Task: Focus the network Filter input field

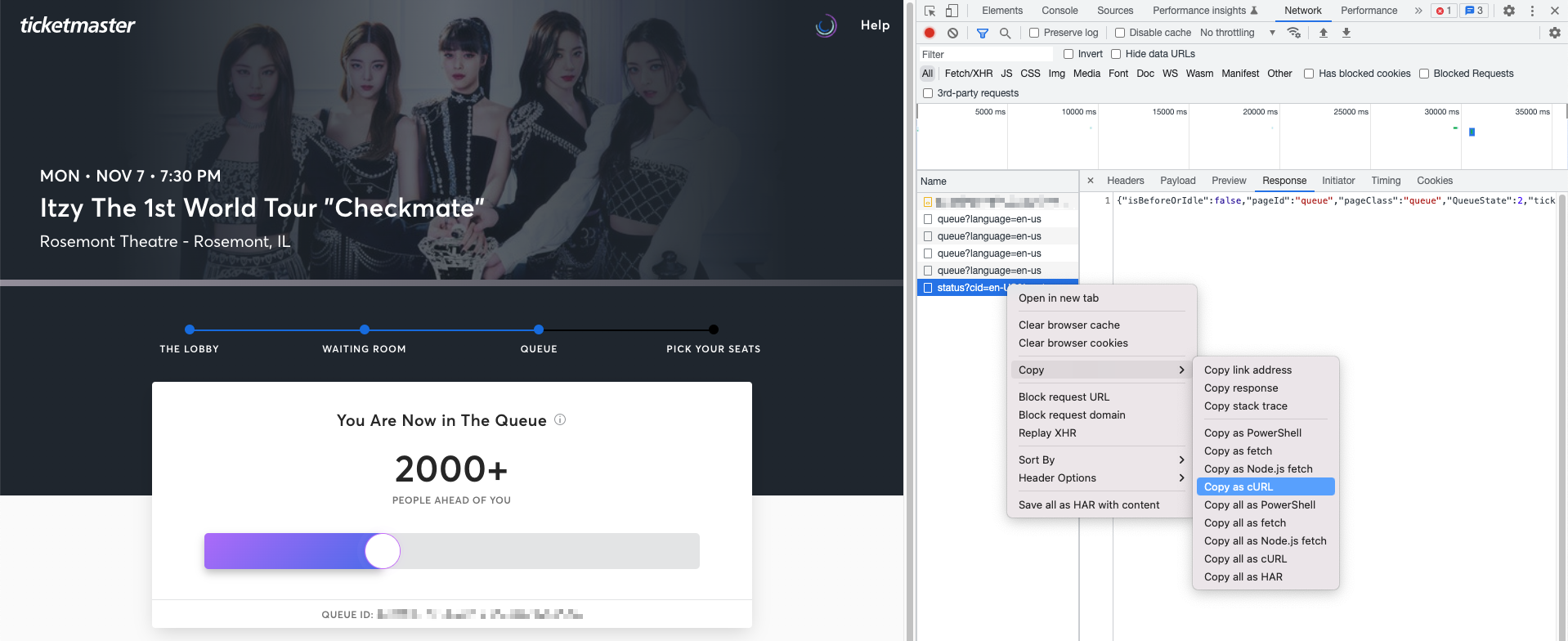Action: 988,54
